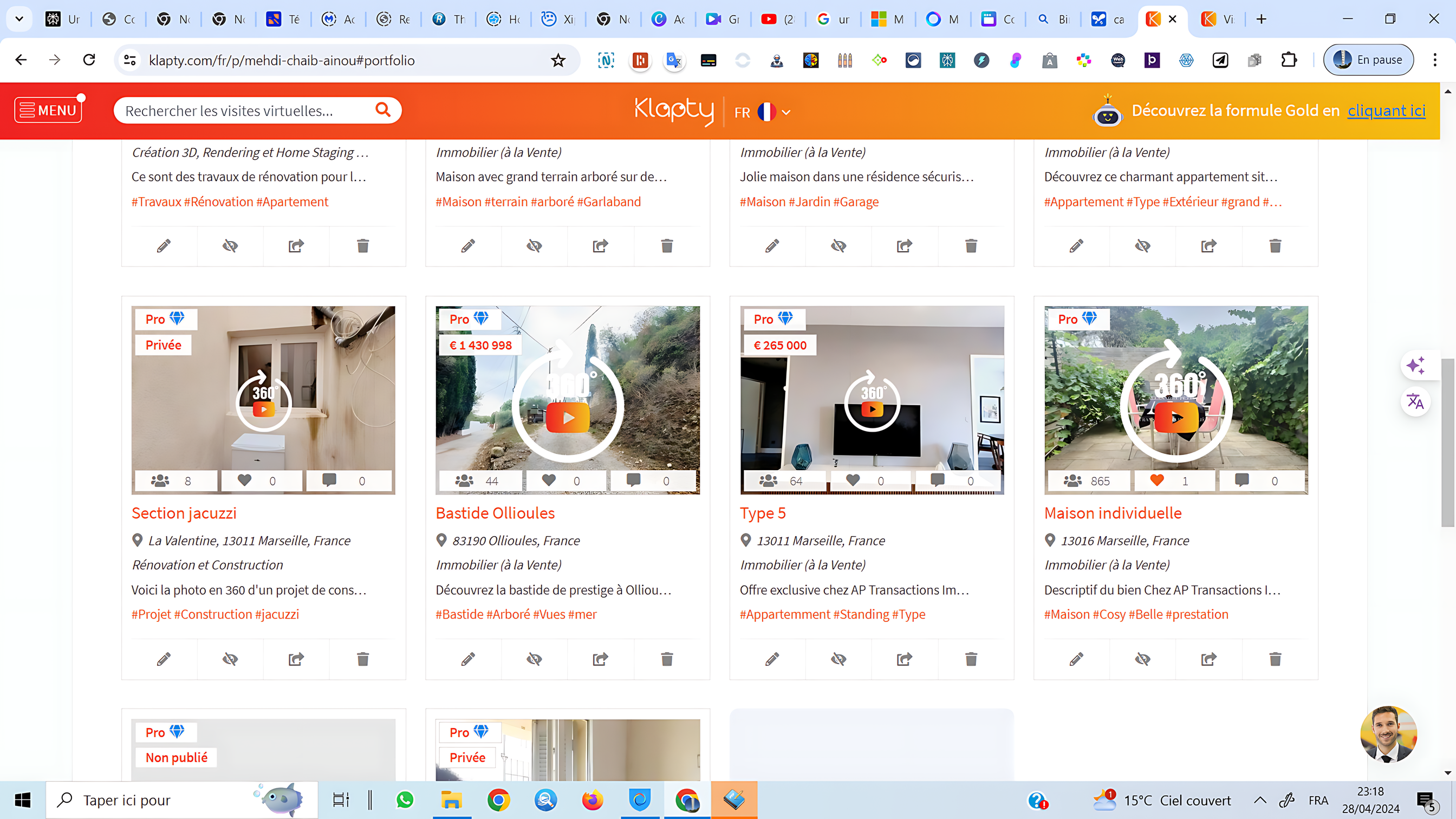Screen dimensions: 1456x819
Task: Open the Klapty MENU
Action: pos(48,110)
